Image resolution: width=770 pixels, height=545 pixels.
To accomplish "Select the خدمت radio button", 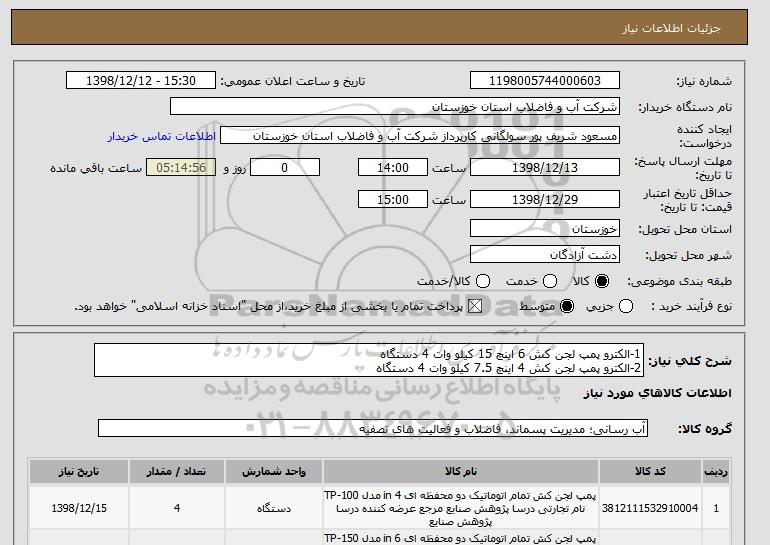I will point(550,281).
